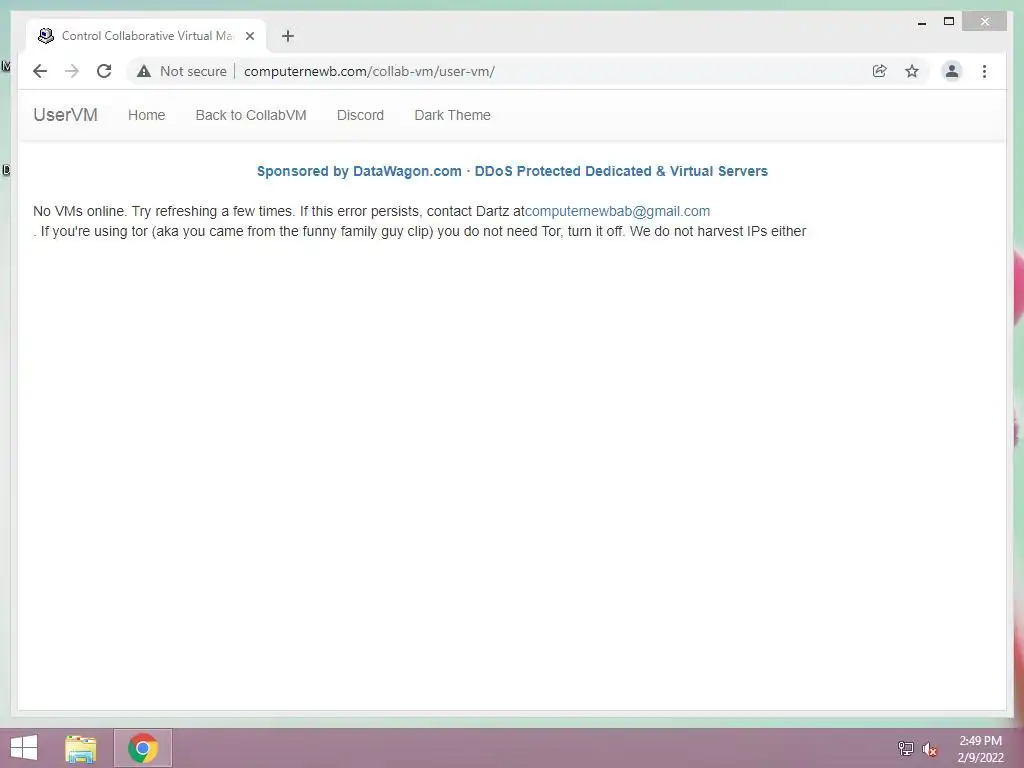Bookmark this page with the star
Image resolution: width=1024 pixels, height=768 pixels.
tap(912, 71)
